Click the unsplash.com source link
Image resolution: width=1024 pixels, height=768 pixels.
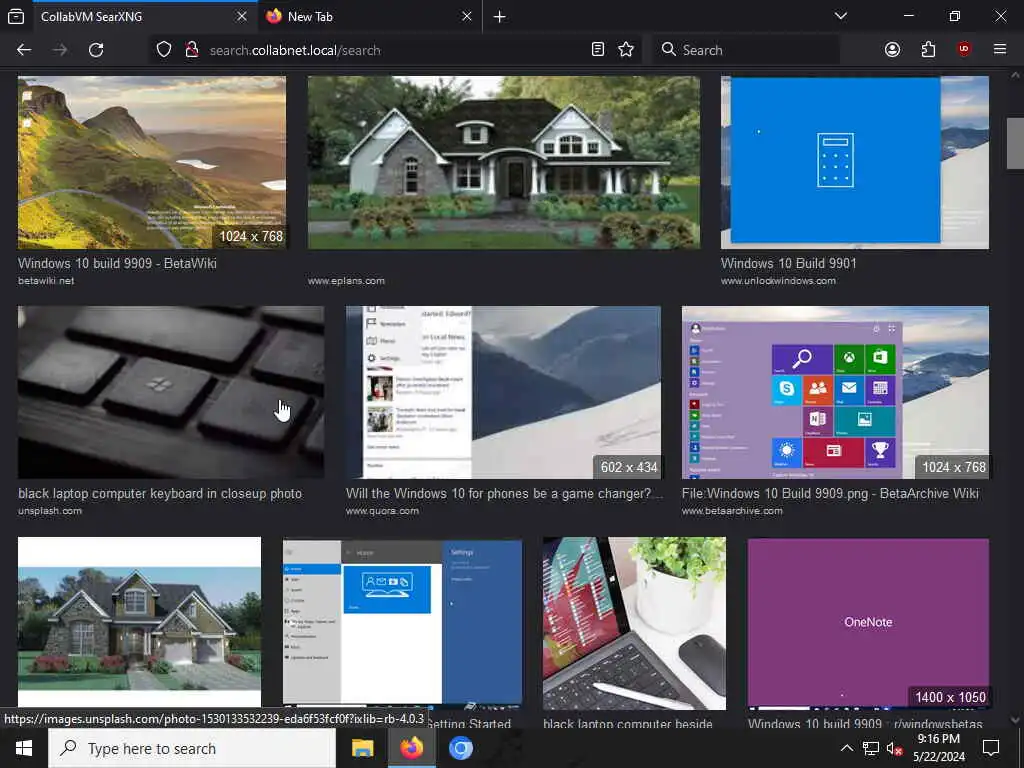click(x=50, y=511)
